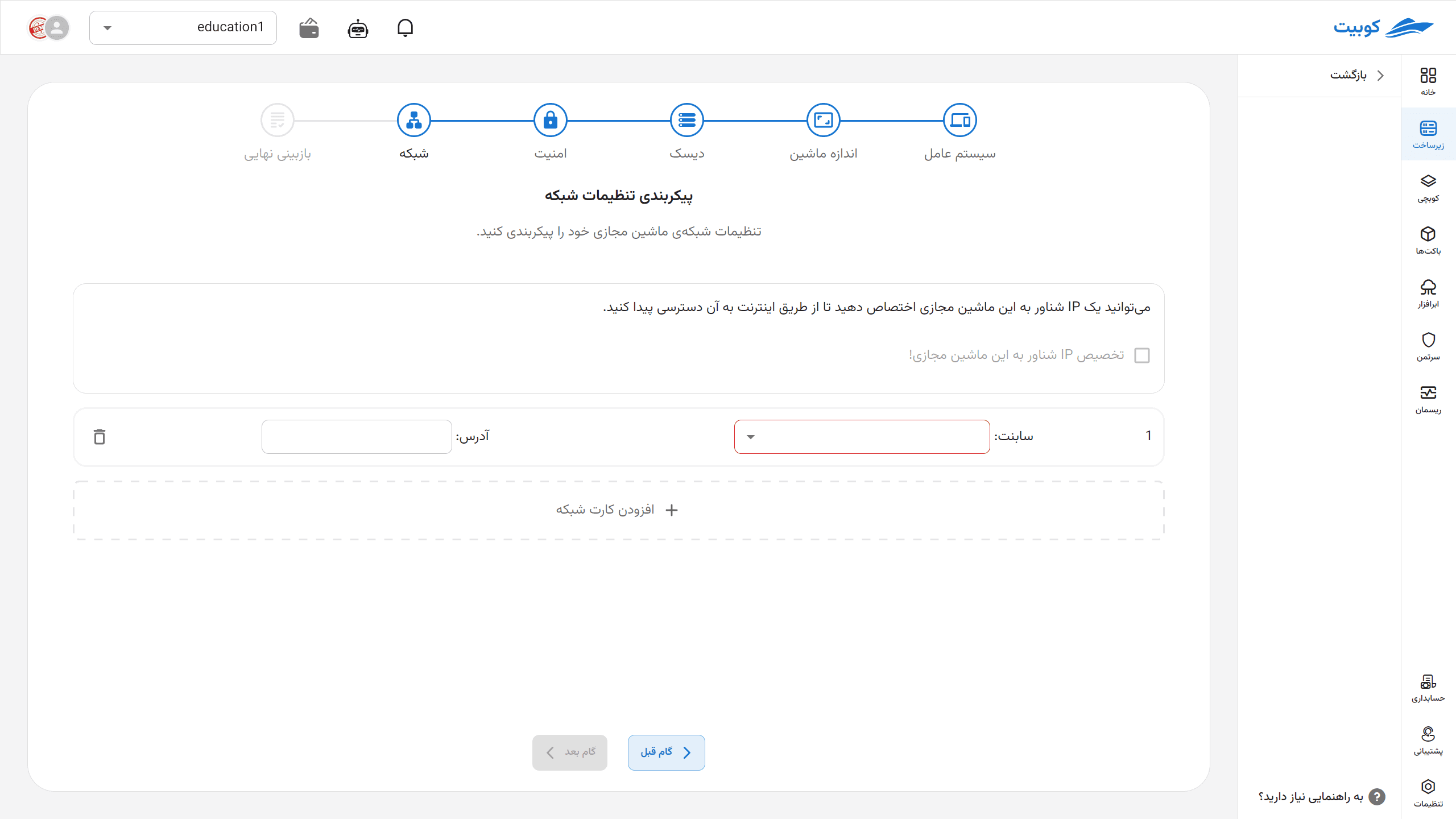The image size is (1456, 819).
Task: Open the سرتمن shield sidebar item
Action: click(x=1428, y=346)
